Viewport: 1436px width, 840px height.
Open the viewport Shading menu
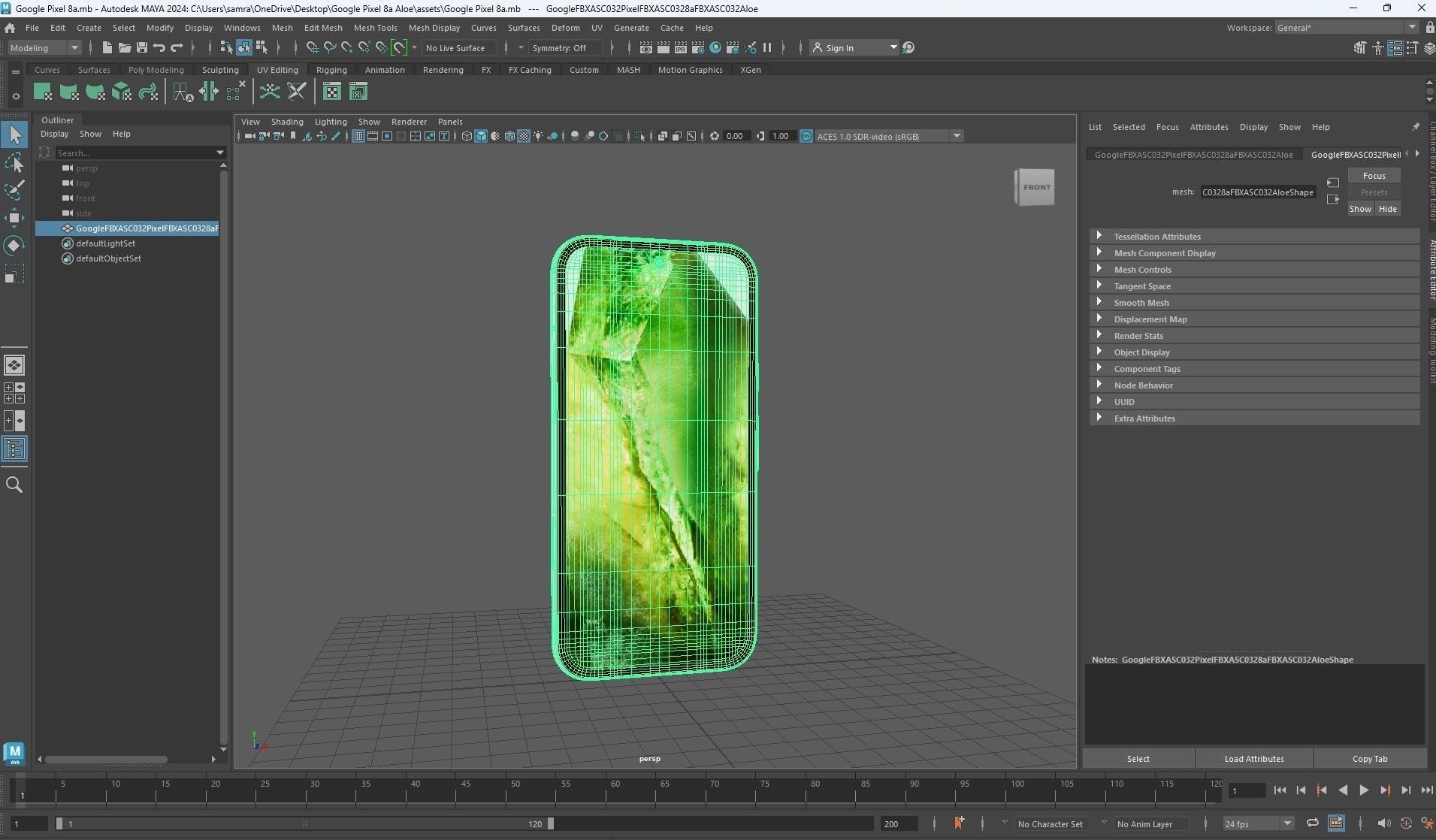pos(287,122)
